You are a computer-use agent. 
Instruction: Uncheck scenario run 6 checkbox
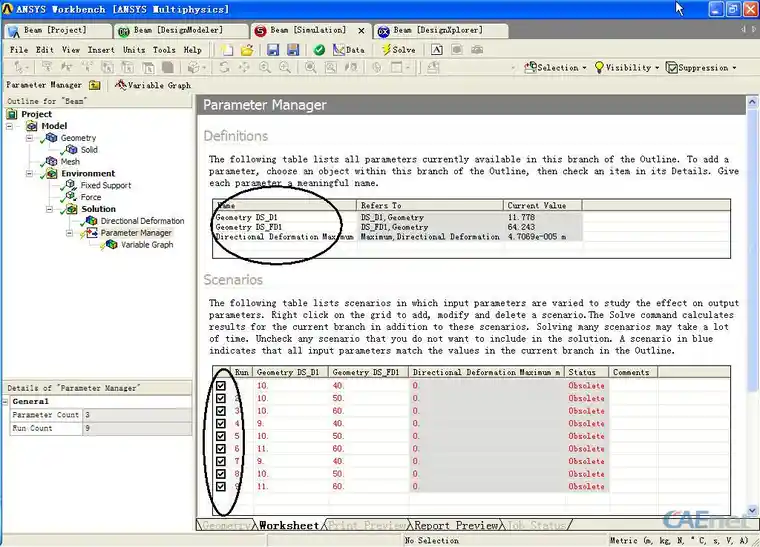pyautogui.click(x=221, y=449)
